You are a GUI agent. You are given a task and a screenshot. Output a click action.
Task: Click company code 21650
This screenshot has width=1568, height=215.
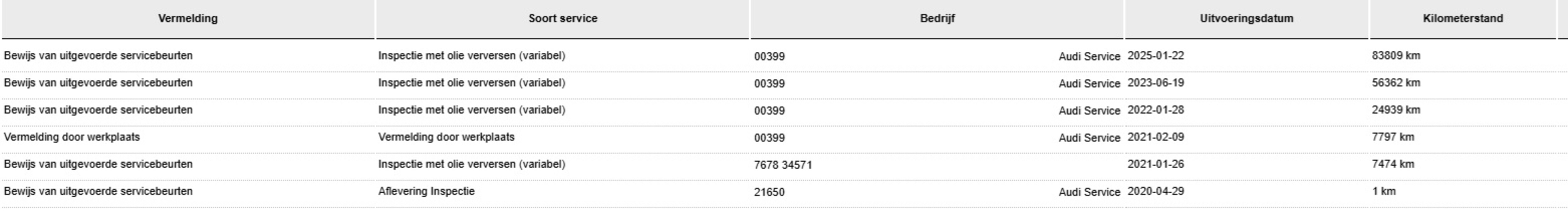point(769,192)
